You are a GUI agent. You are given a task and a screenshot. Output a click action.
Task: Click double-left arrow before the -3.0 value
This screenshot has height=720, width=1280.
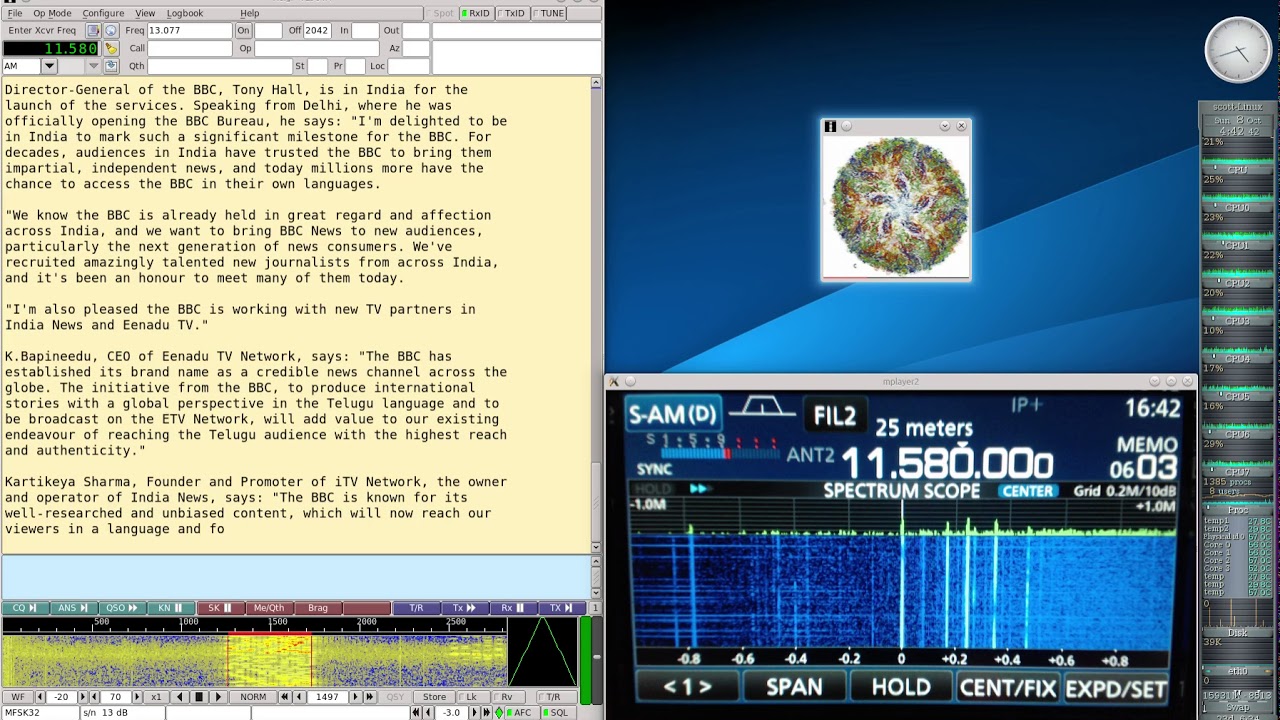[x=416, y=713]
